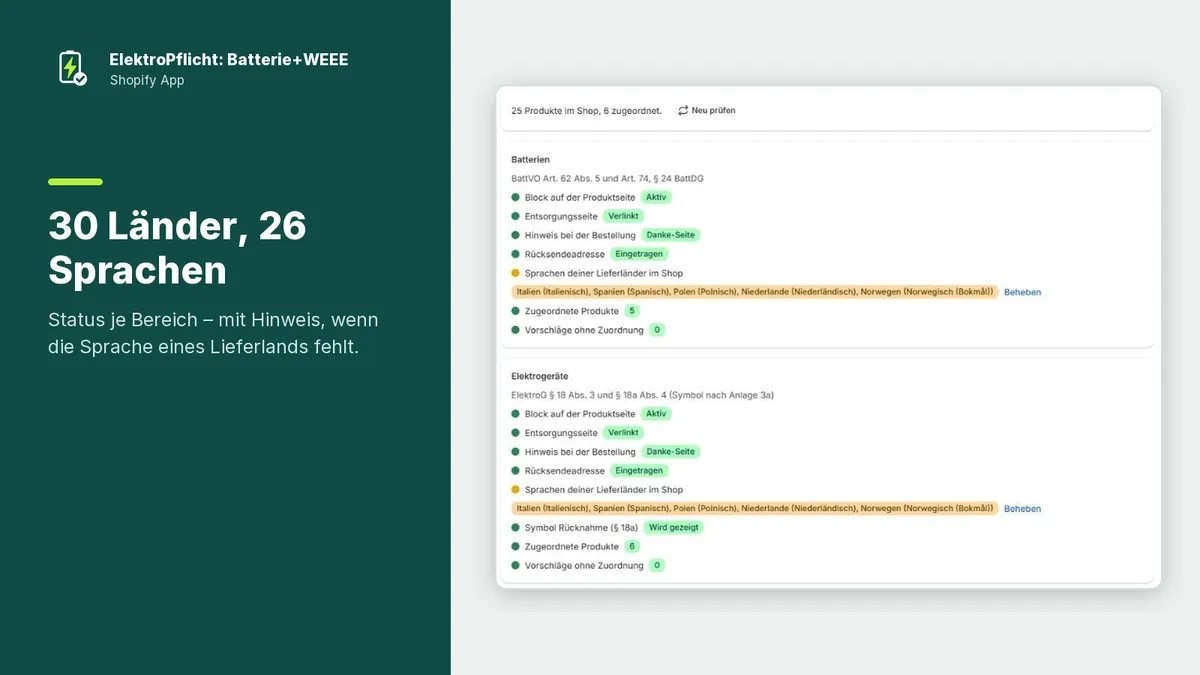
Task: Click Beheben link in Batterien section
Action: pos(1022,292)
